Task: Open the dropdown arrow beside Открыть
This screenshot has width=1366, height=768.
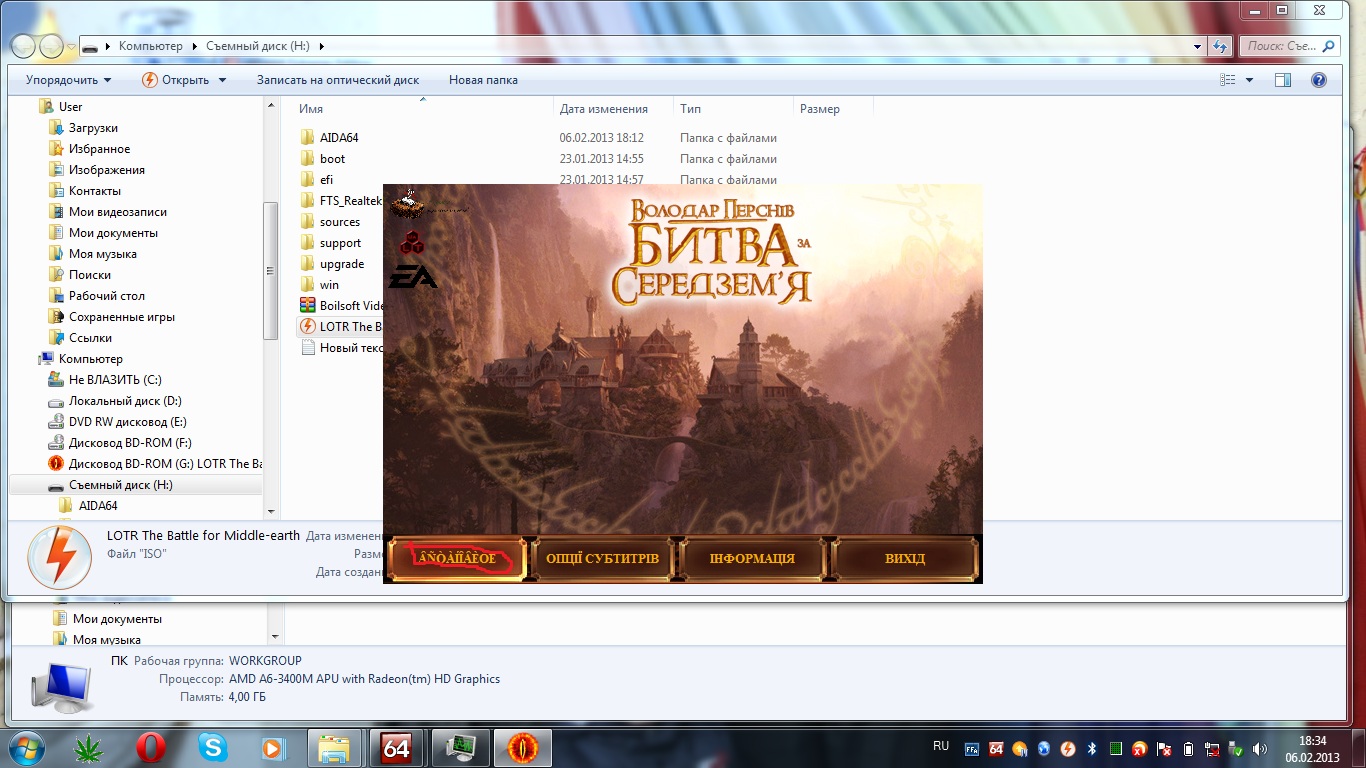Action: [x=222, y=80]
